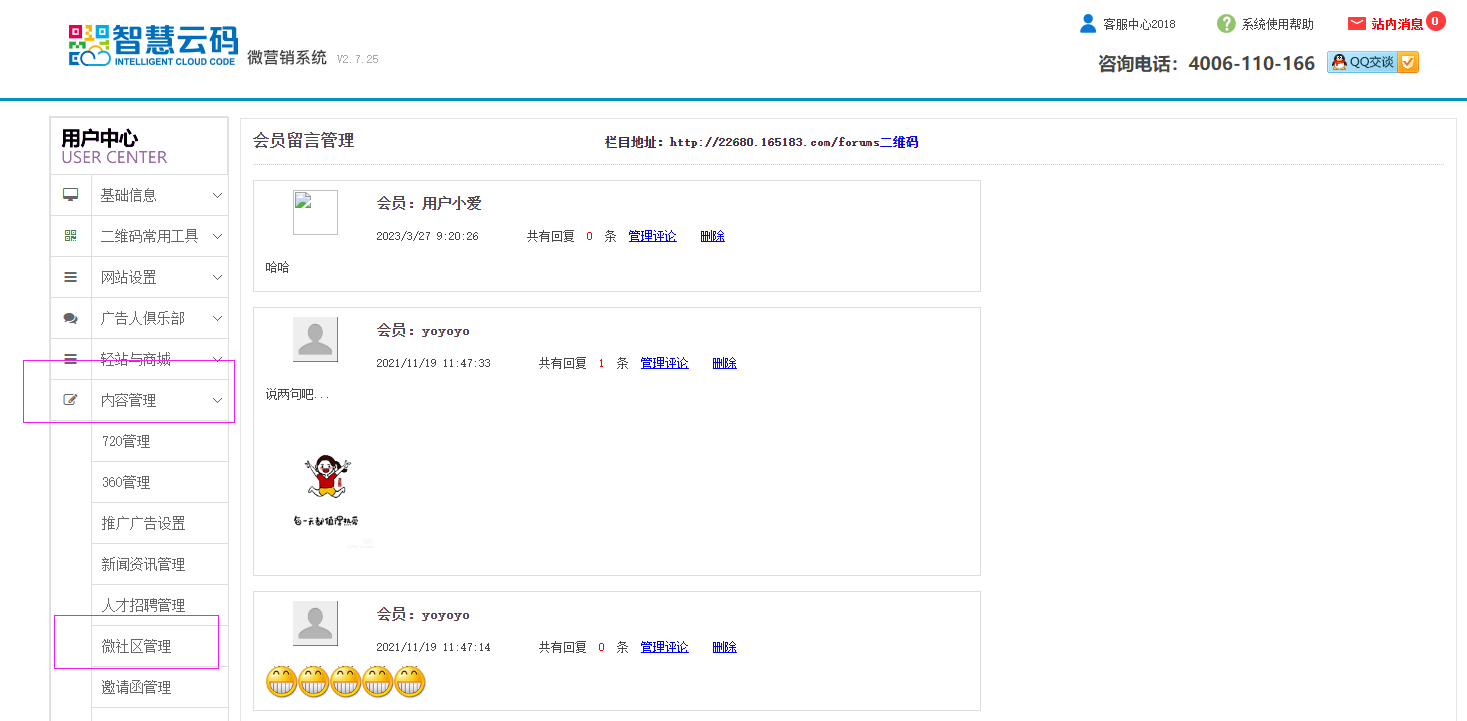Click the QR code icon beside 二维码常用工具
Screen dimensions: 1467x721
tap(70, 236)
